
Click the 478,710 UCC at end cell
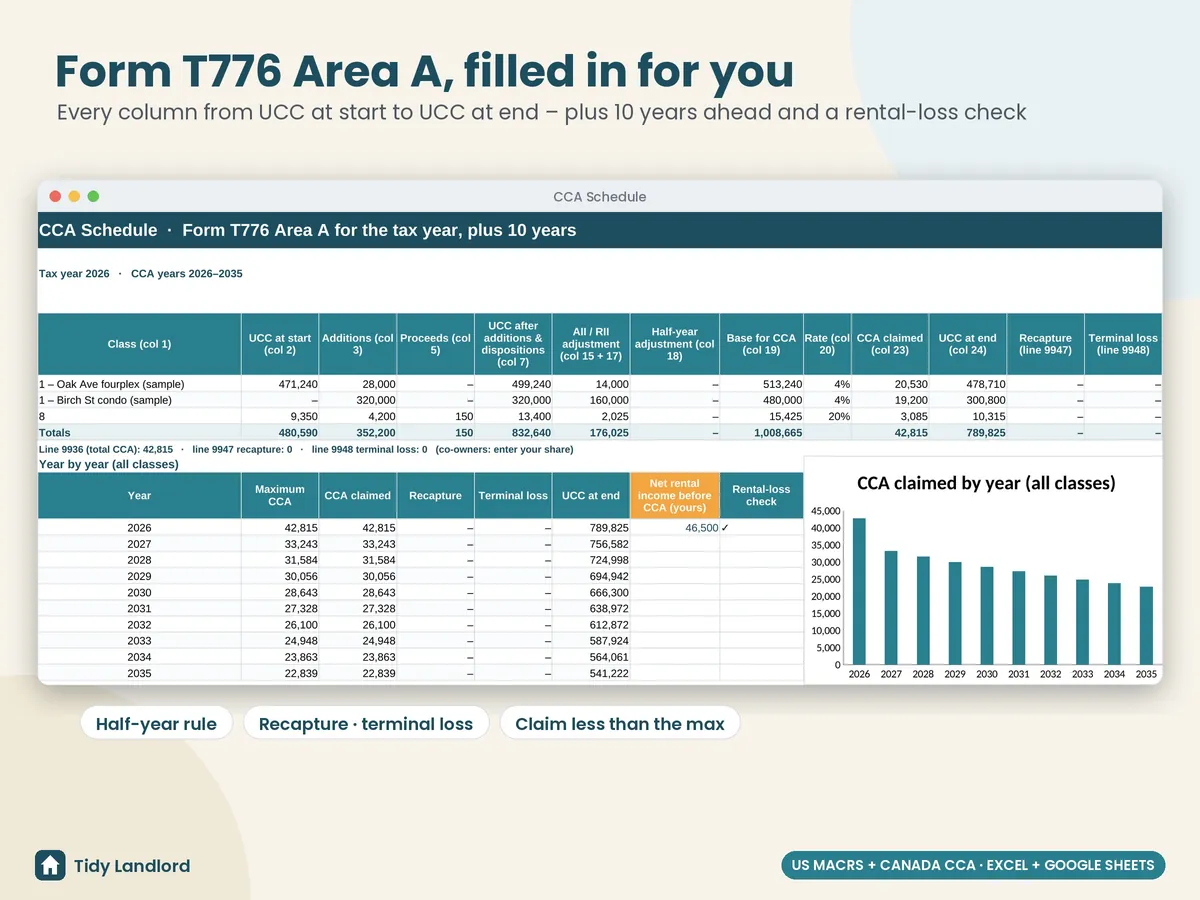coord(968,384)
